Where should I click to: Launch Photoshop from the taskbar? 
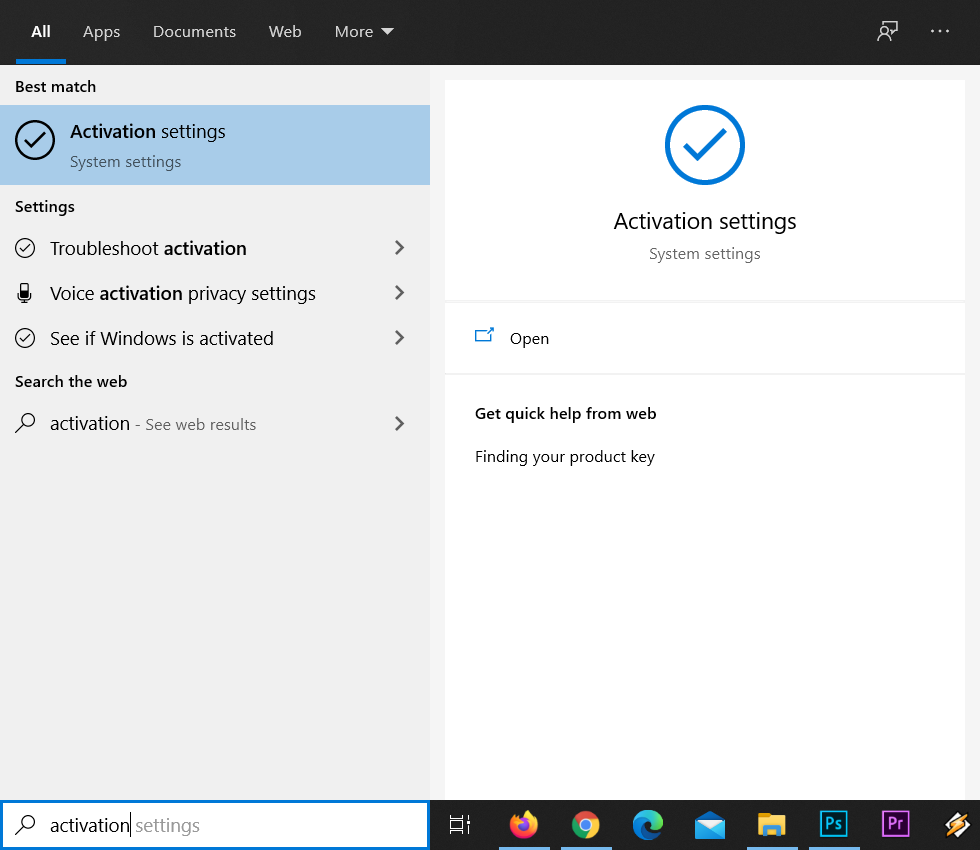pos(834,824)
